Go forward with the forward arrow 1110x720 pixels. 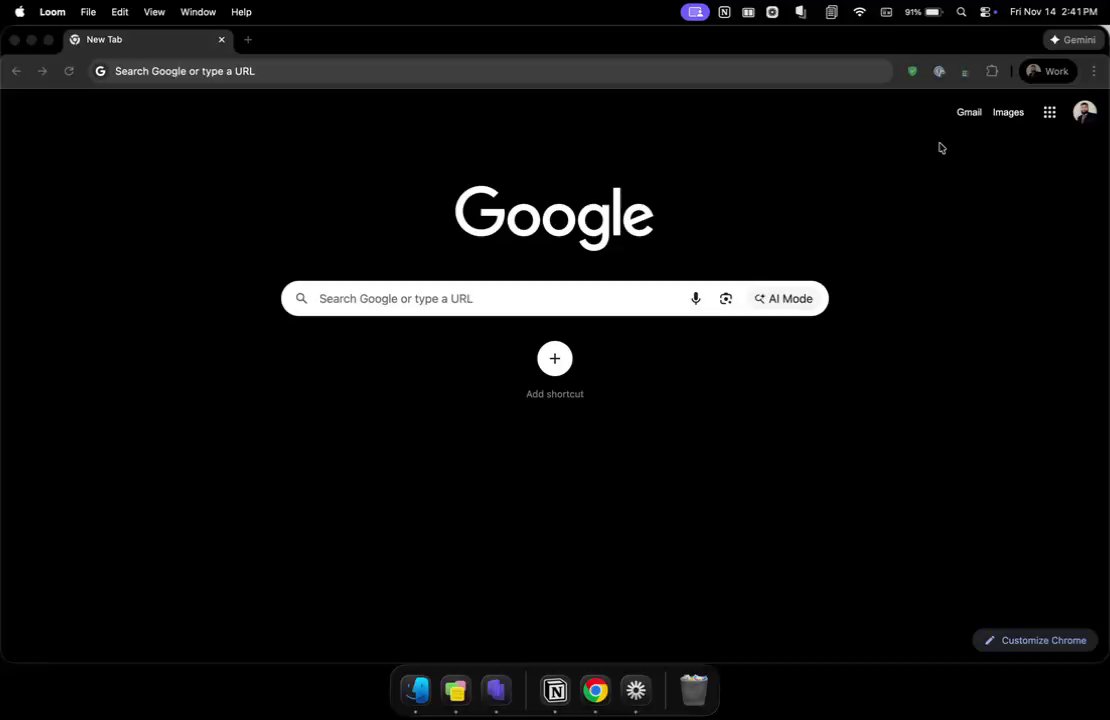tap(42, 71)
